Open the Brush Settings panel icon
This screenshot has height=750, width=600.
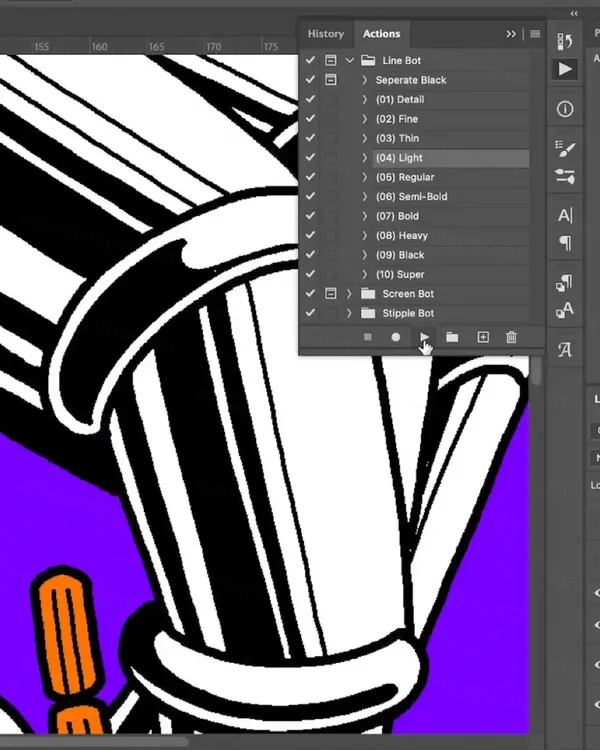[x=565, y=150]
